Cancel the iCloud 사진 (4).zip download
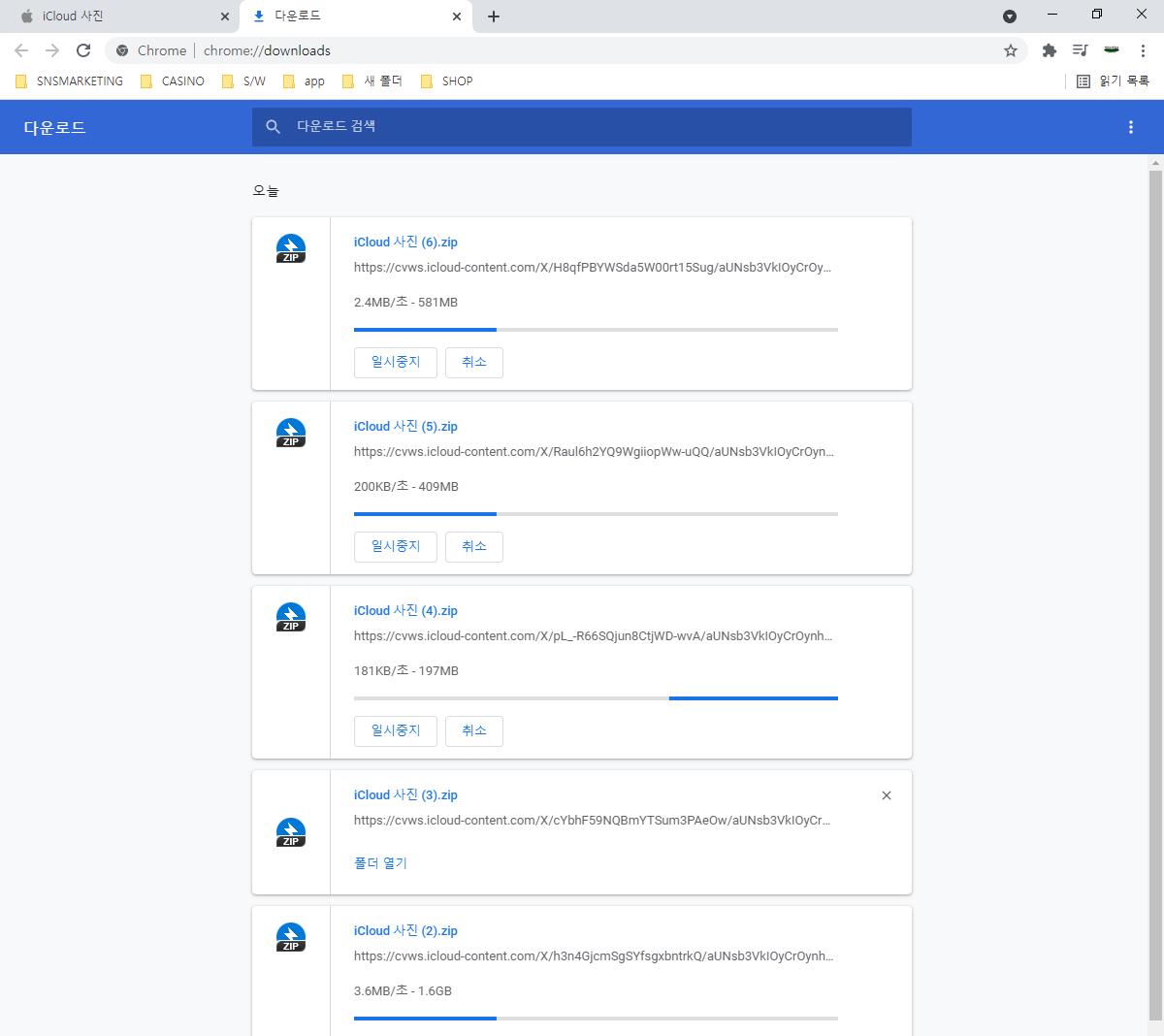The image size is (1164, 1036). point(474,730)
